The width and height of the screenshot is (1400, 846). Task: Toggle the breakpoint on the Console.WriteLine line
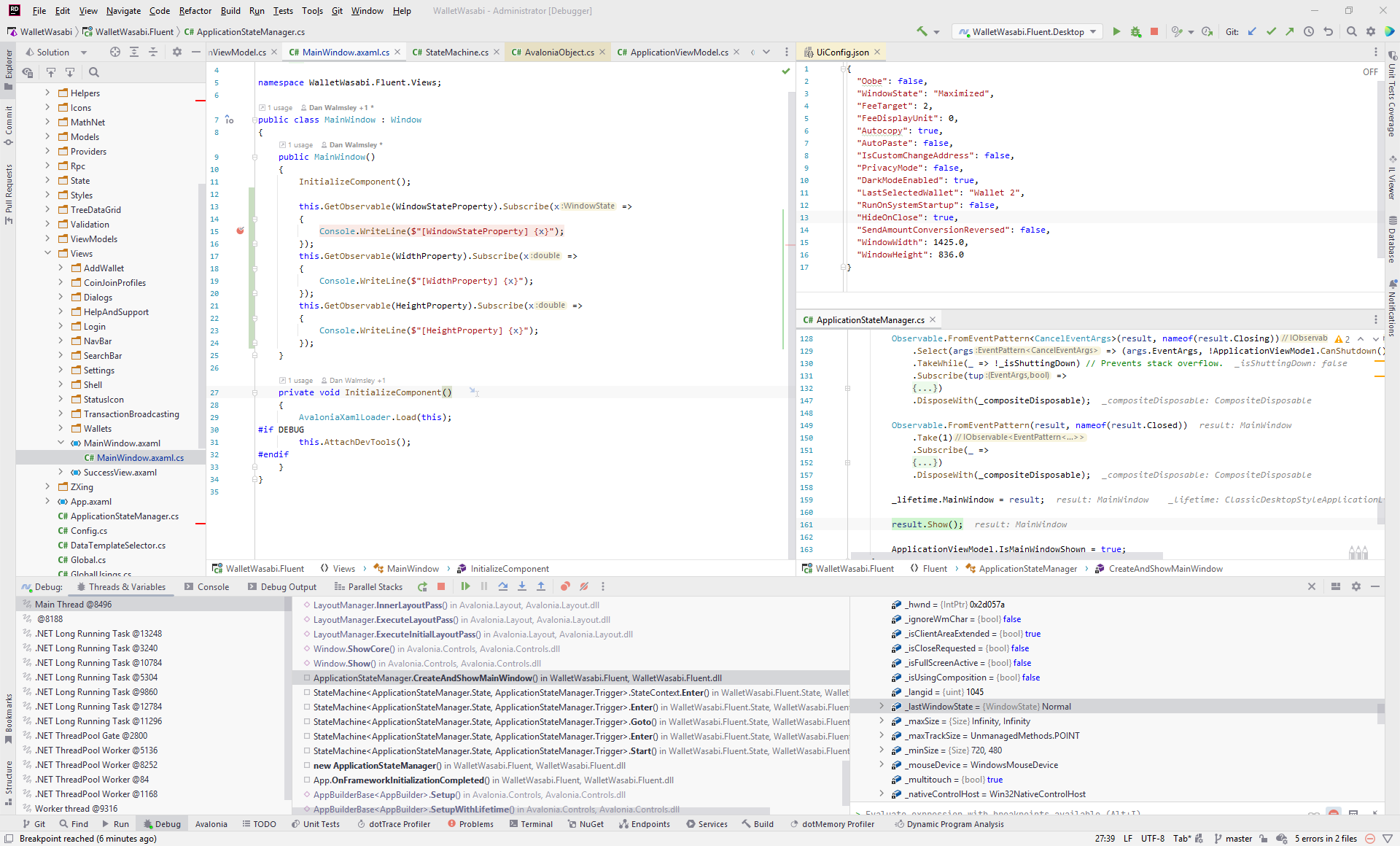[241, 231]
